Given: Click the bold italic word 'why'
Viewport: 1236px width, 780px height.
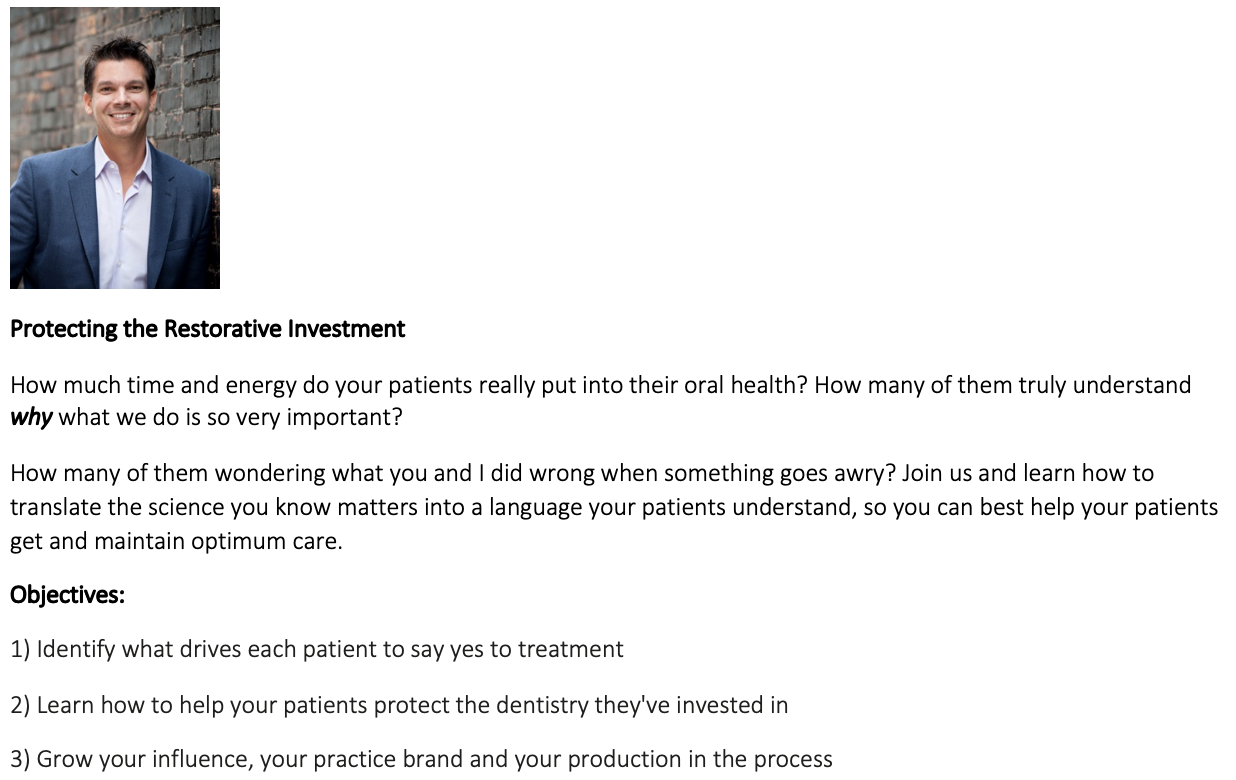Looking at the screenshot, I should (31, 417).
